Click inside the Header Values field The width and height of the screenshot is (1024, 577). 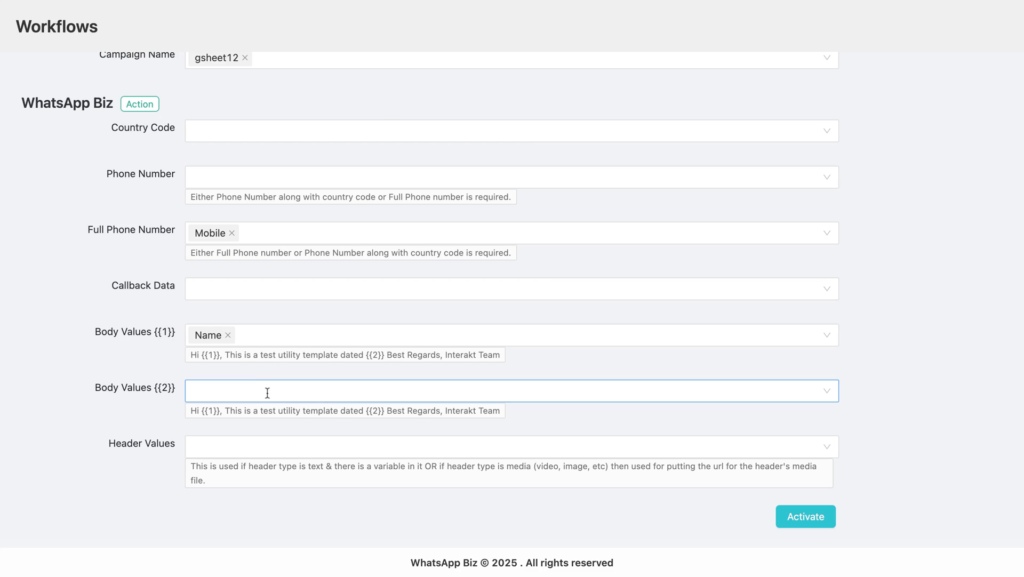(511, 447)
